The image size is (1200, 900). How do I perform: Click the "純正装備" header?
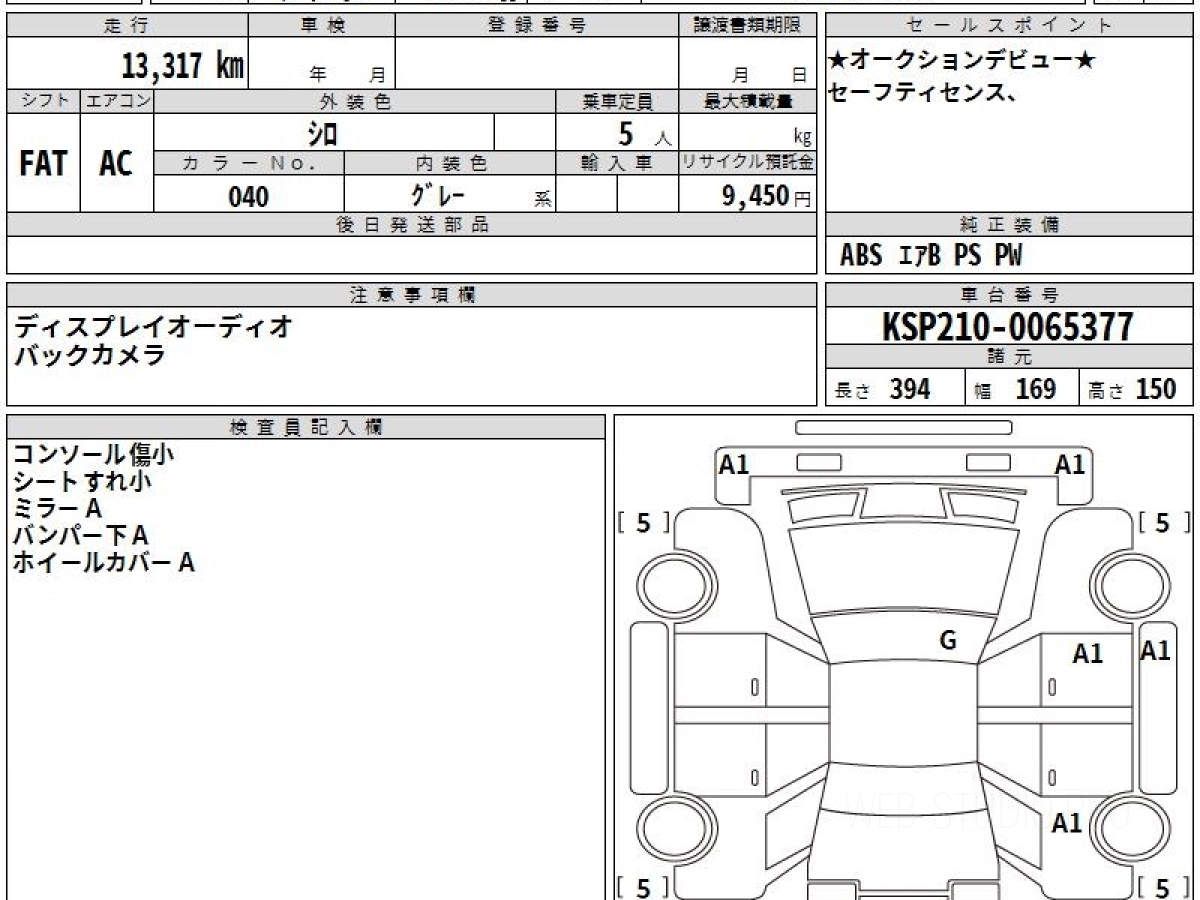coord(1009,225)
